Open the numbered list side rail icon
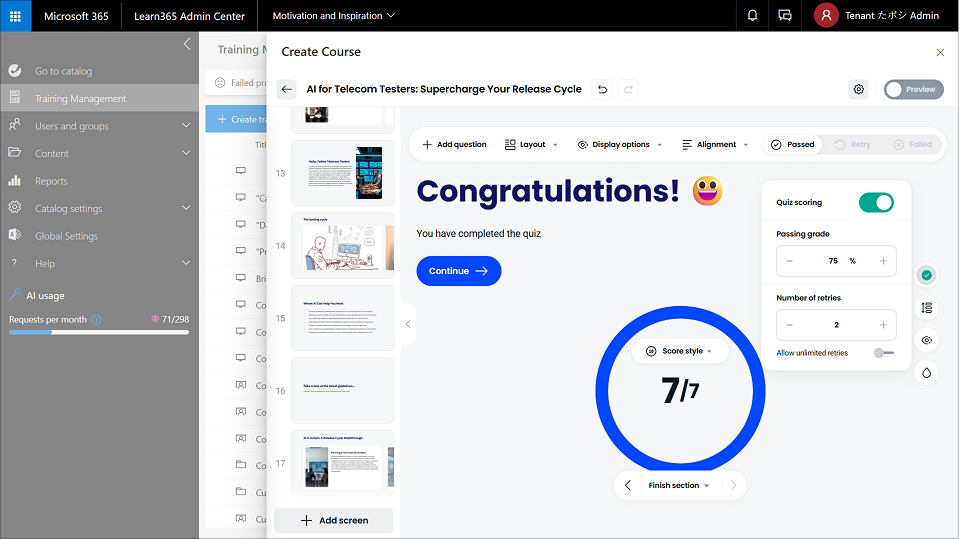This screenshot has height=539, width=959. [926, 308]
